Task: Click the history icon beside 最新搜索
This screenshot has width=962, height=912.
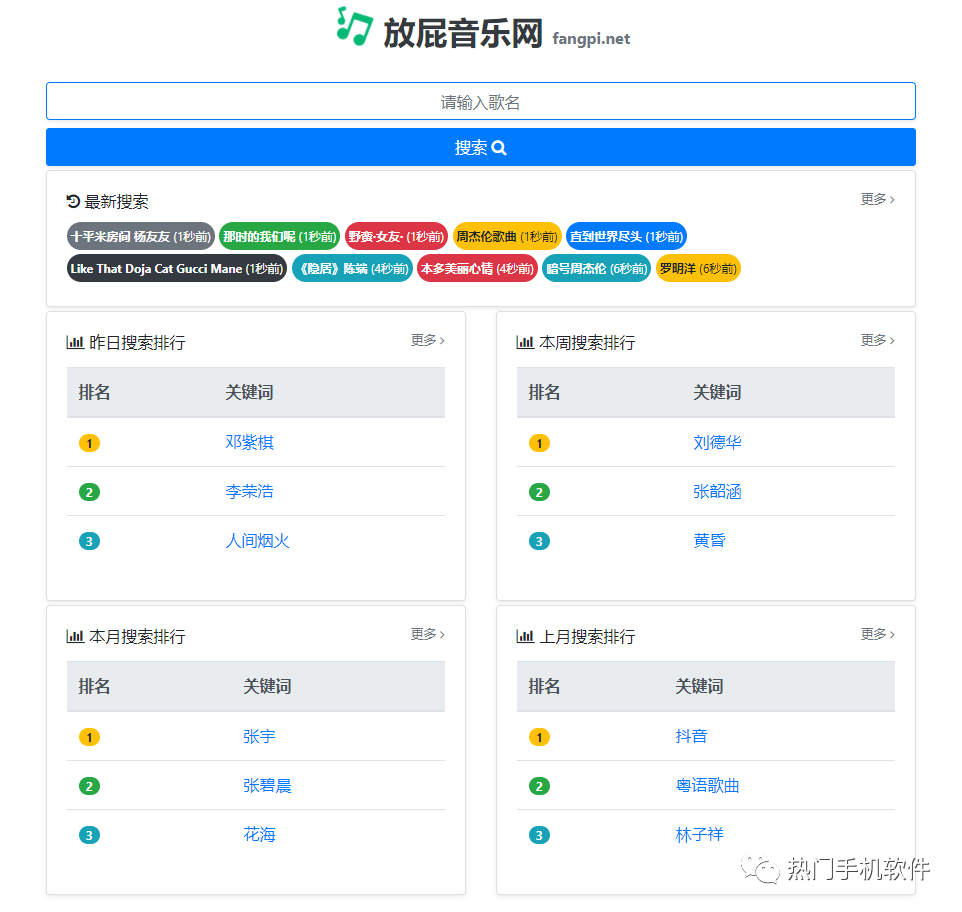Action: pyautogui.click(x=74, y=201)
